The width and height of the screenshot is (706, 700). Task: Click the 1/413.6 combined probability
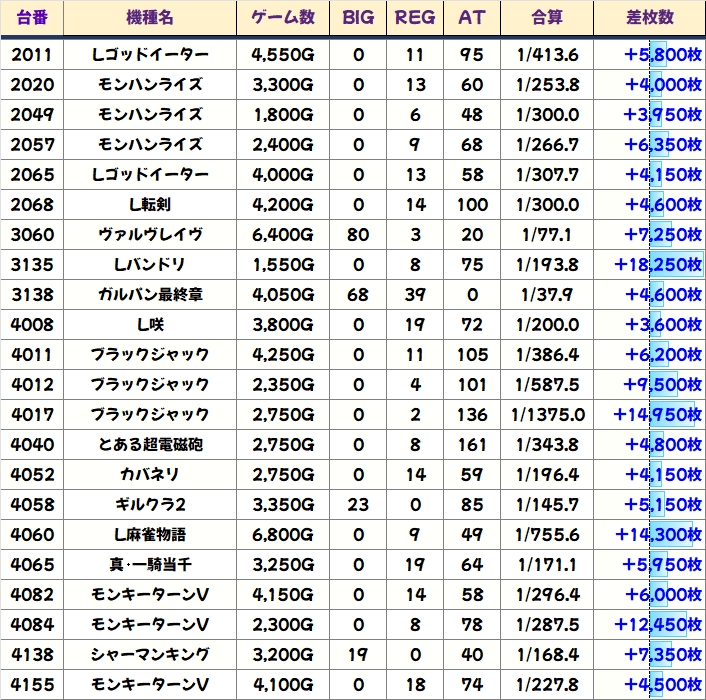[547, 55]
